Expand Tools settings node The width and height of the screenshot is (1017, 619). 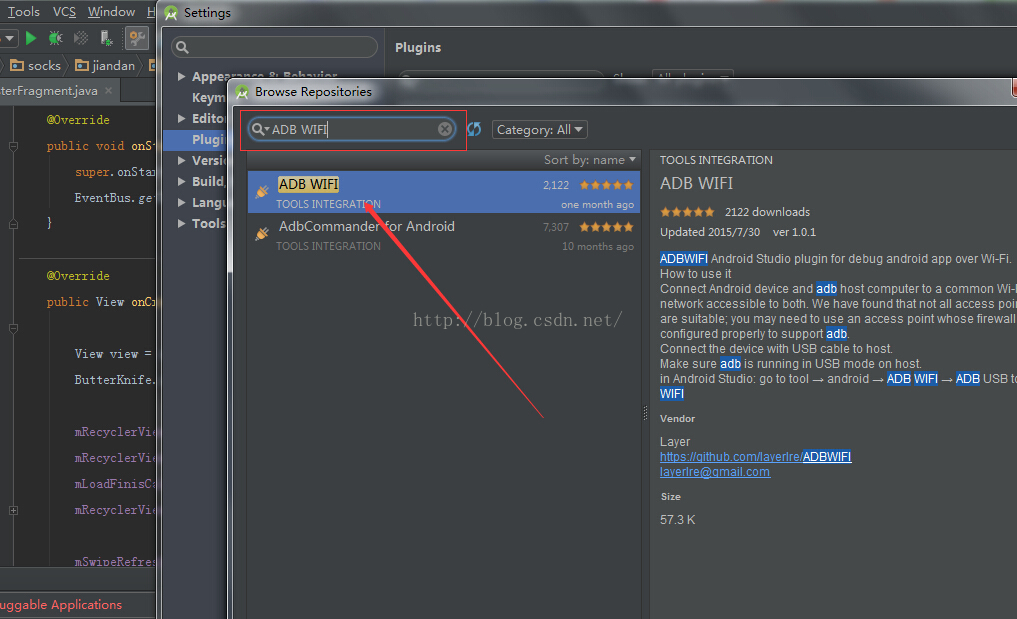point(182,223)
